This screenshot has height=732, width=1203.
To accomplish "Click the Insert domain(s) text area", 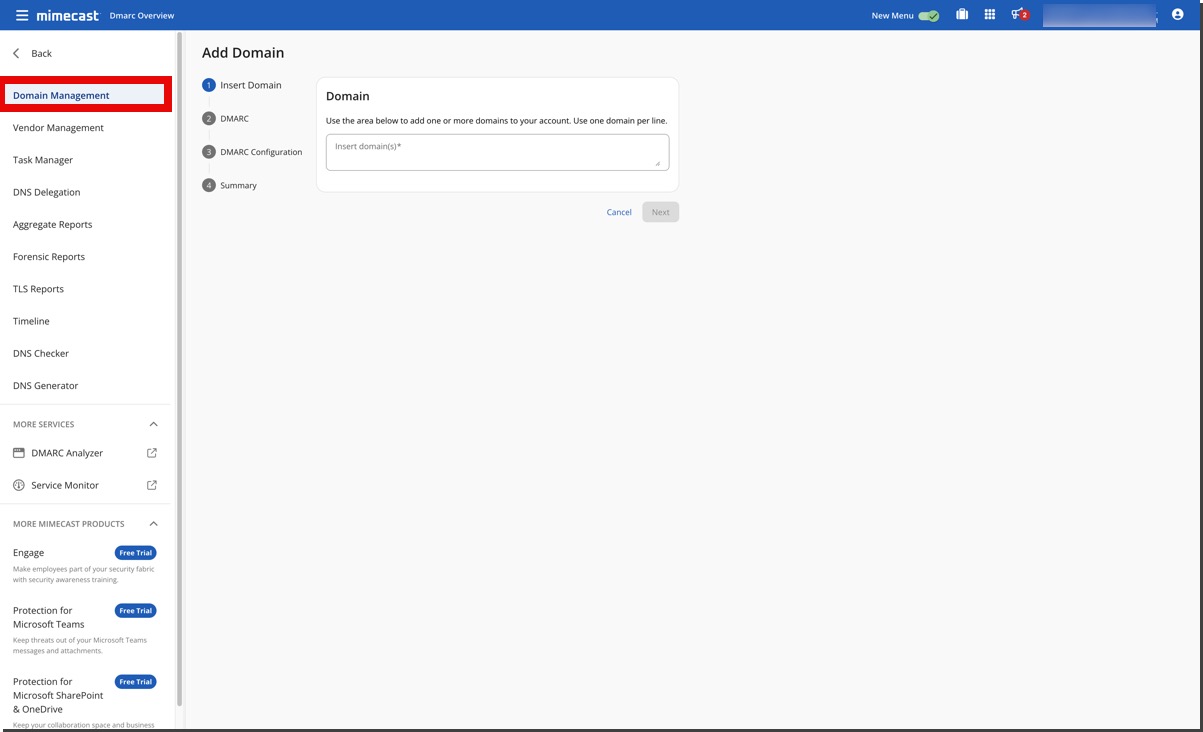I will point(497,152).
